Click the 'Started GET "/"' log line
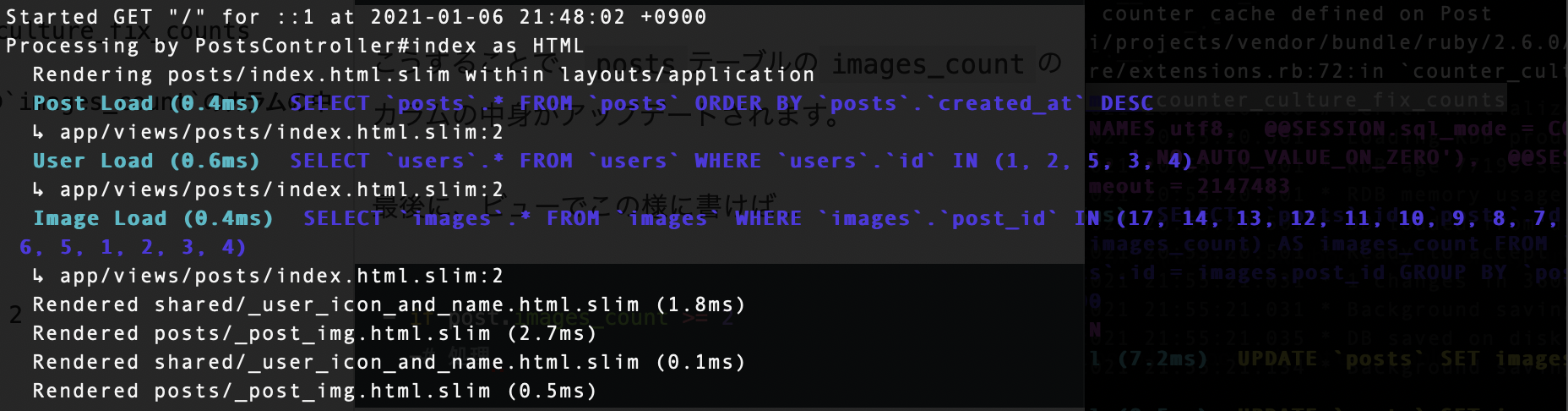The width and height of the screenshot is (1568, 411). click(x=356, y=17)
